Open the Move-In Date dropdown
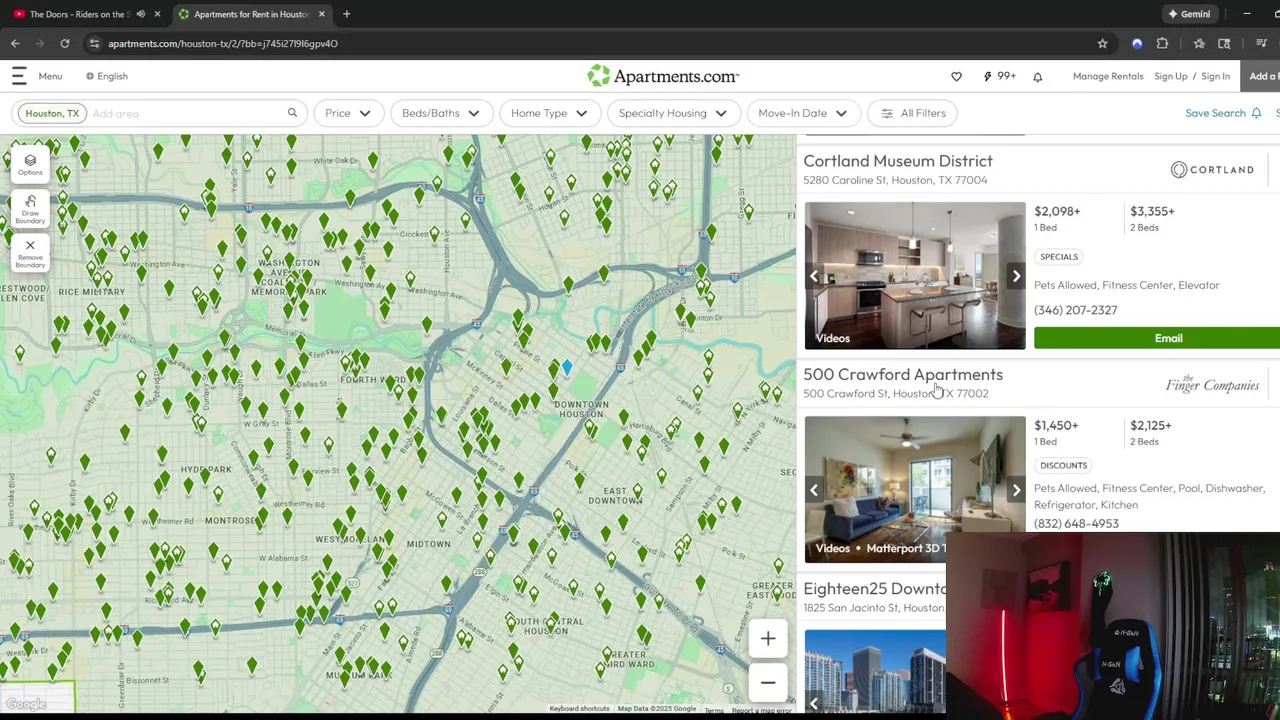The height and width of the screenshot is (720, 1280). pyautogui.click(x=802, y=113)
